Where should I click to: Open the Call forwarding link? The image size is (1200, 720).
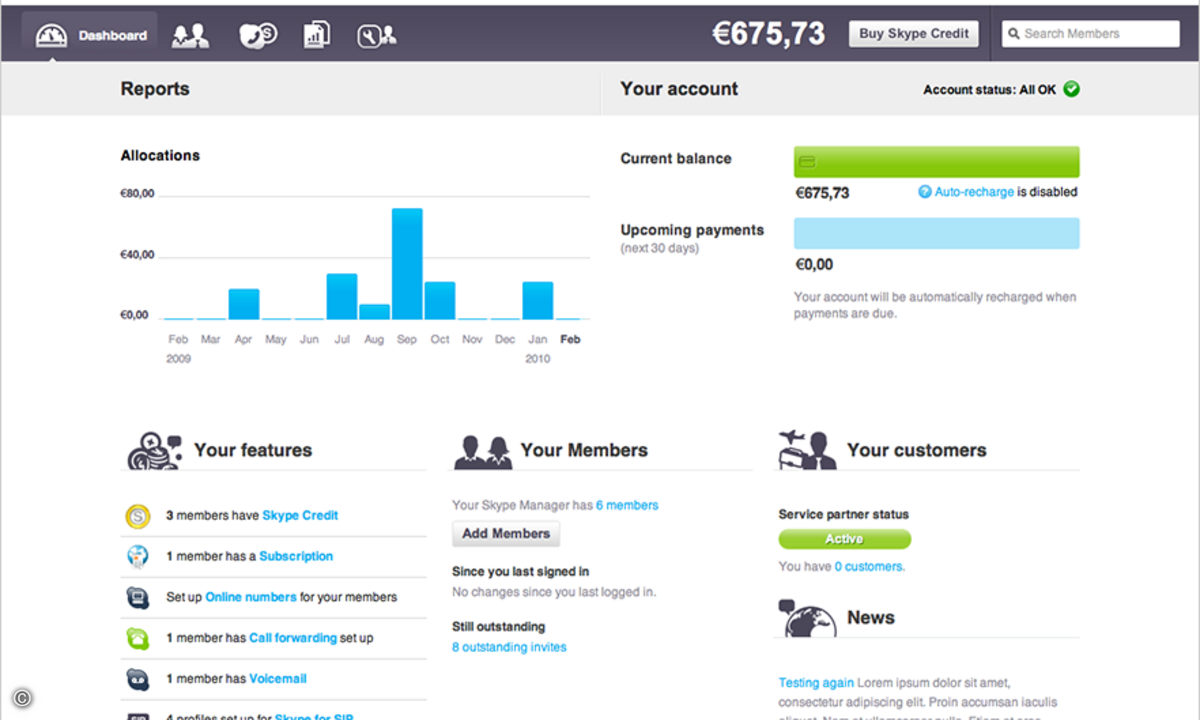pyautogui.click(x=293, y=638)
